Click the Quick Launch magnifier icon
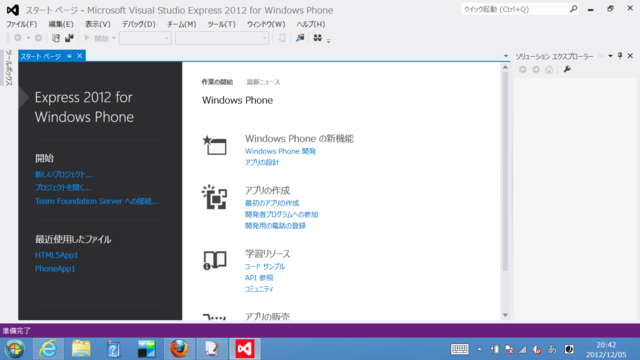This screenshot has height=360, width=640. (x=573, y=9)
